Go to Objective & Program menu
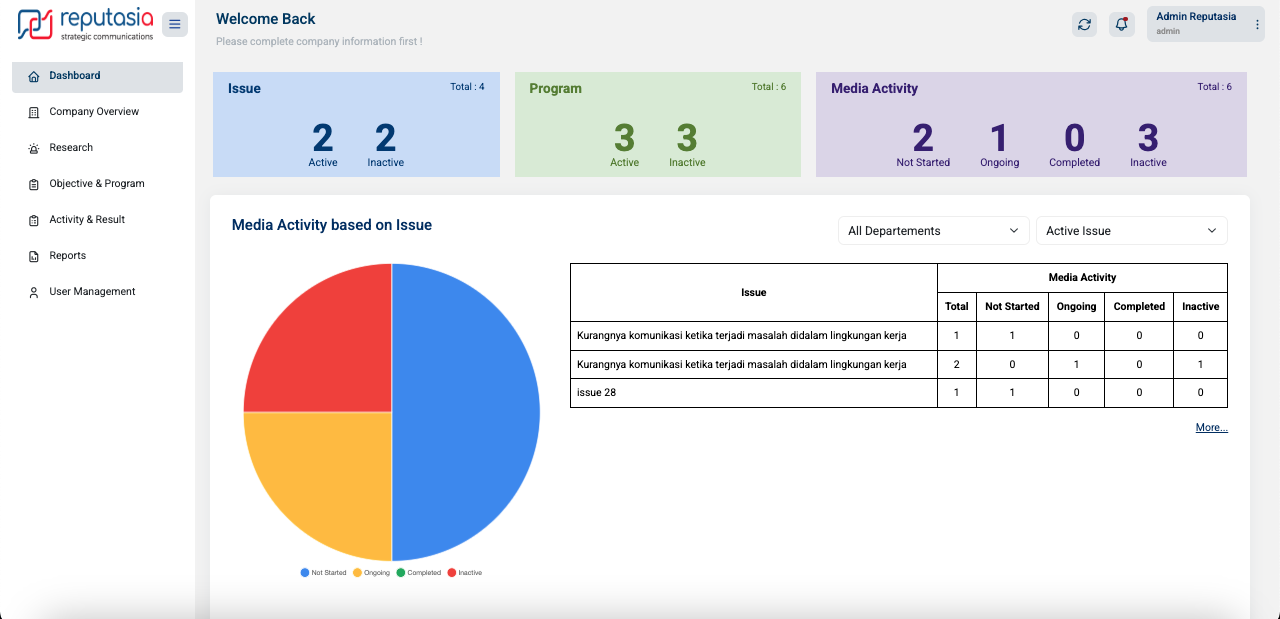 pyautogui.click(x=97, y=184)
